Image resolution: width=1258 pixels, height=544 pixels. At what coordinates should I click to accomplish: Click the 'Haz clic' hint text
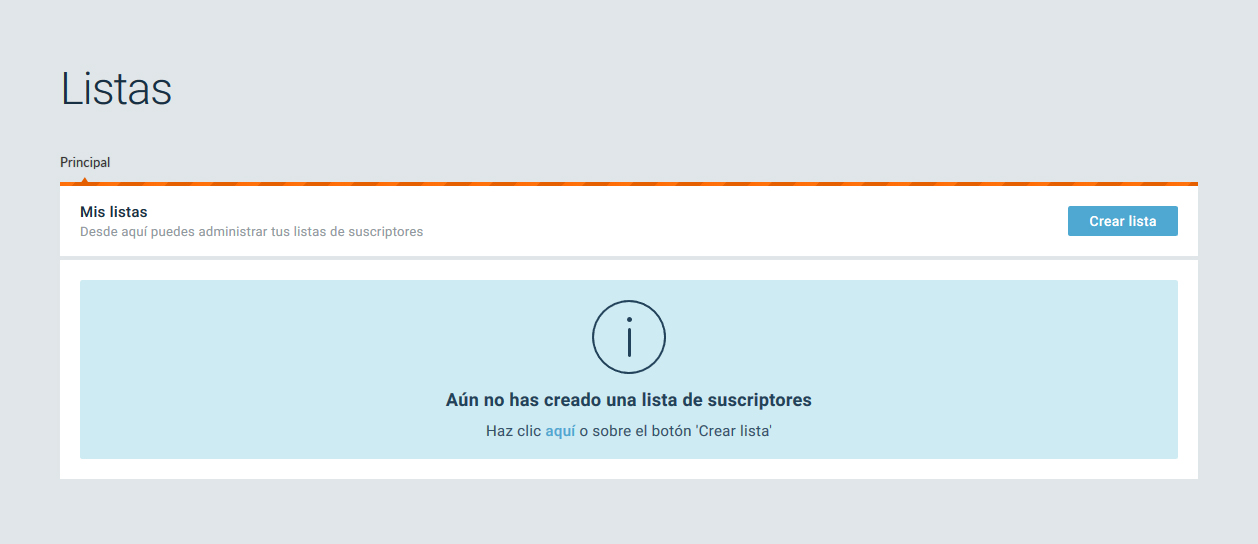[x=513, y=431]
